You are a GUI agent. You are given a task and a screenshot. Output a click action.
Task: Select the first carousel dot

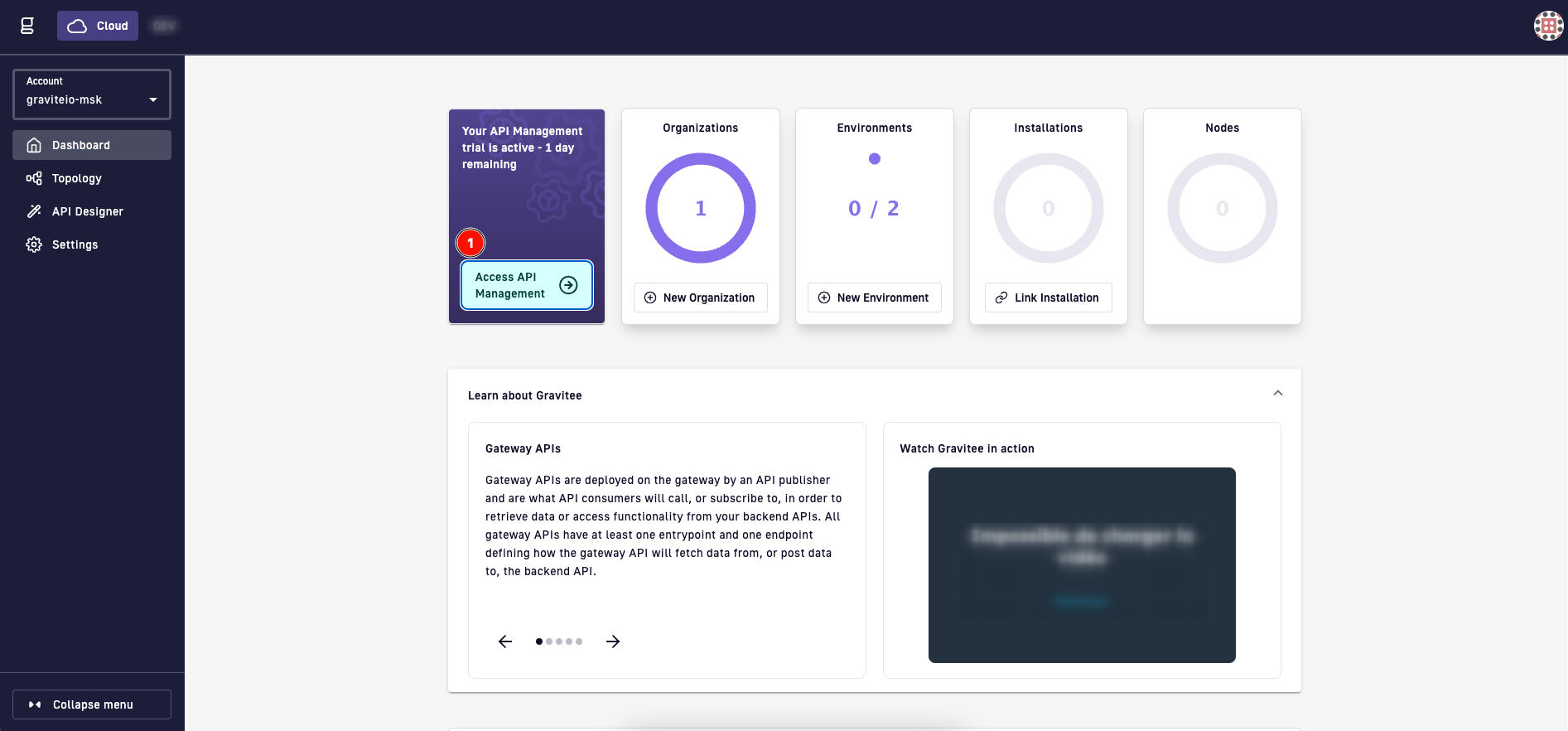(x=539, y=641)
